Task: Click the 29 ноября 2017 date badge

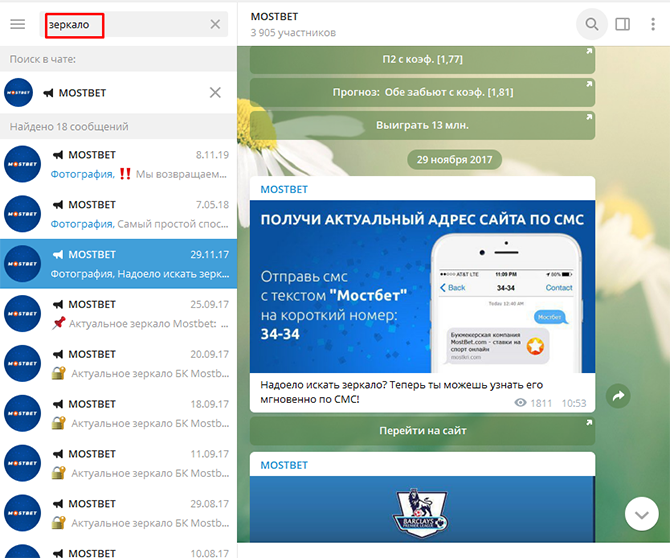Action: tap(454, 160)
